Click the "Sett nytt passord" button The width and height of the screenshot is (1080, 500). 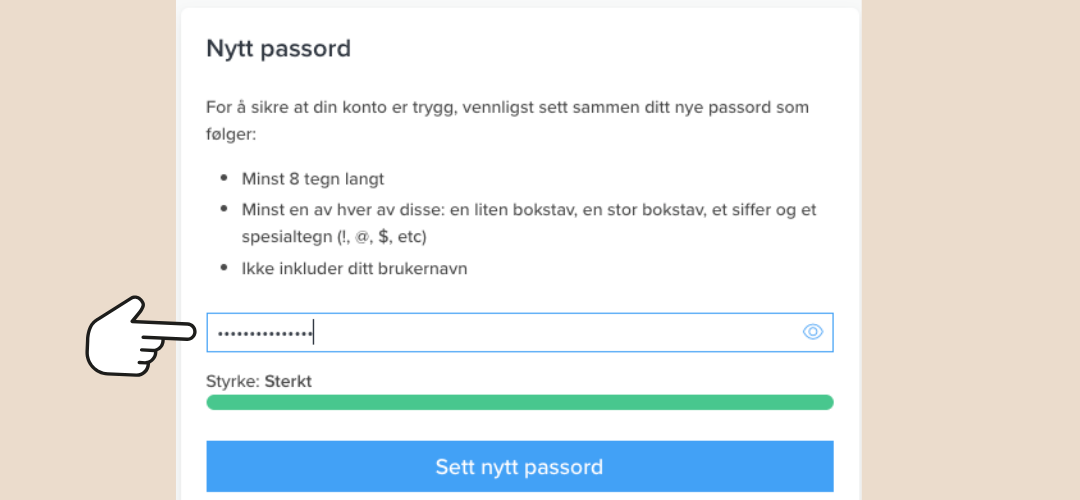(520, 467)
